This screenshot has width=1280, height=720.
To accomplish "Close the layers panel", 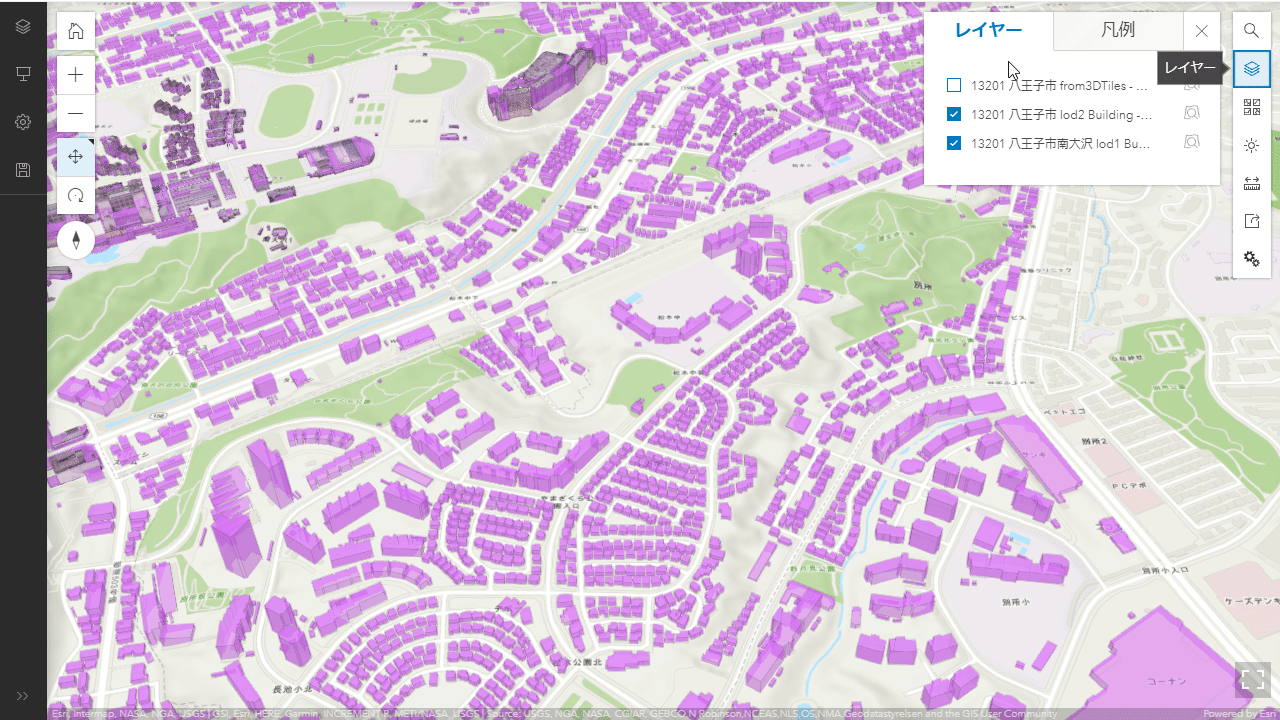I will tap(1202, 31).
